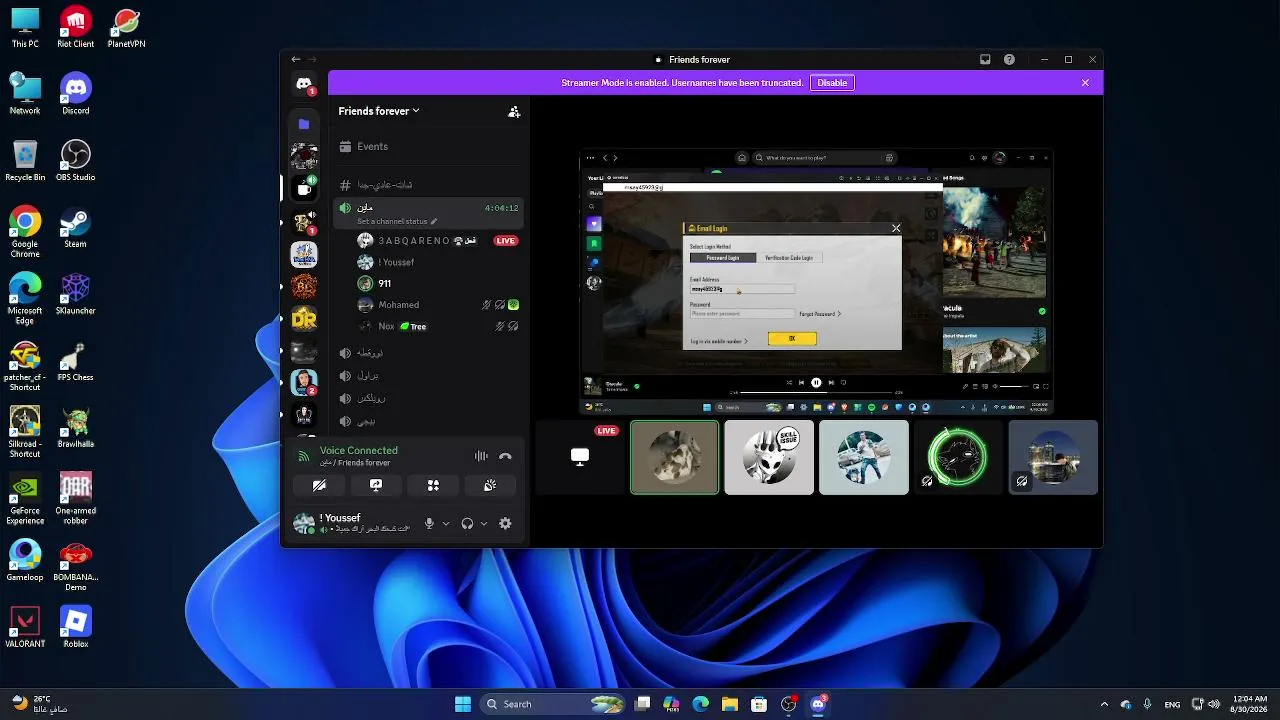Open the Discord Inbox icon in title bar
This screenshot has height=720, width=1280.
pos(985,60)
